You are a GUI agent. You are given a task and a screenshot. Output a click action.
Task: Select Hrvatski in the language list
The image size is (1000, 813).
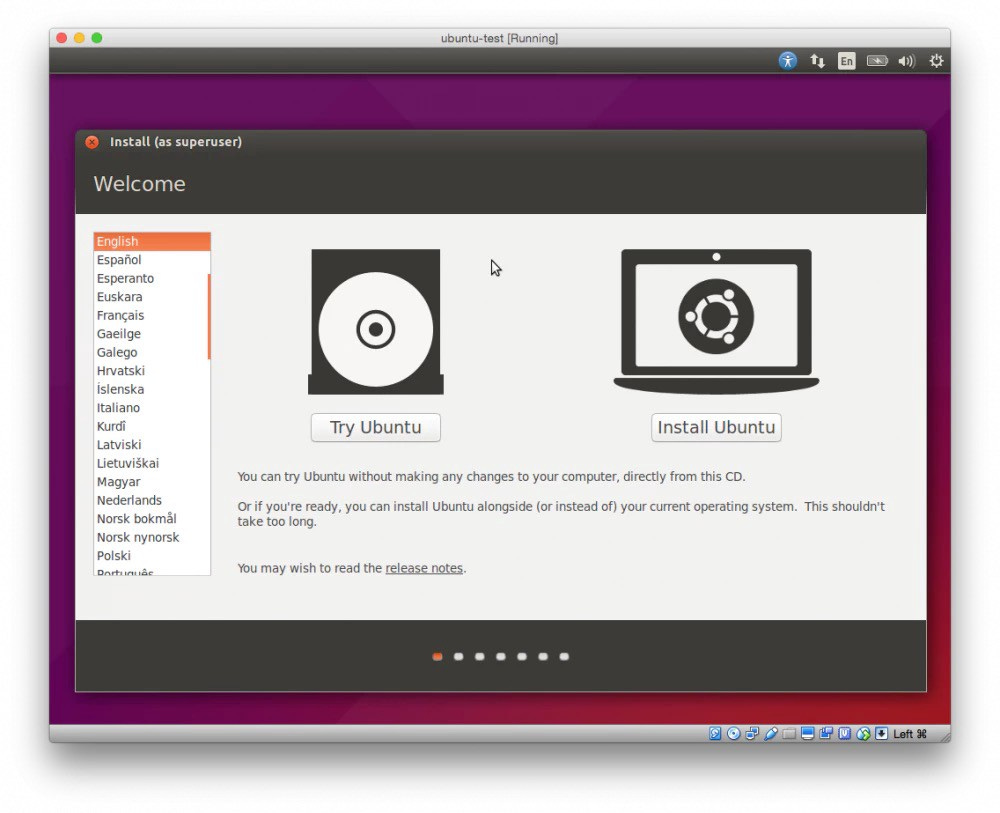[x=152, y=371]
